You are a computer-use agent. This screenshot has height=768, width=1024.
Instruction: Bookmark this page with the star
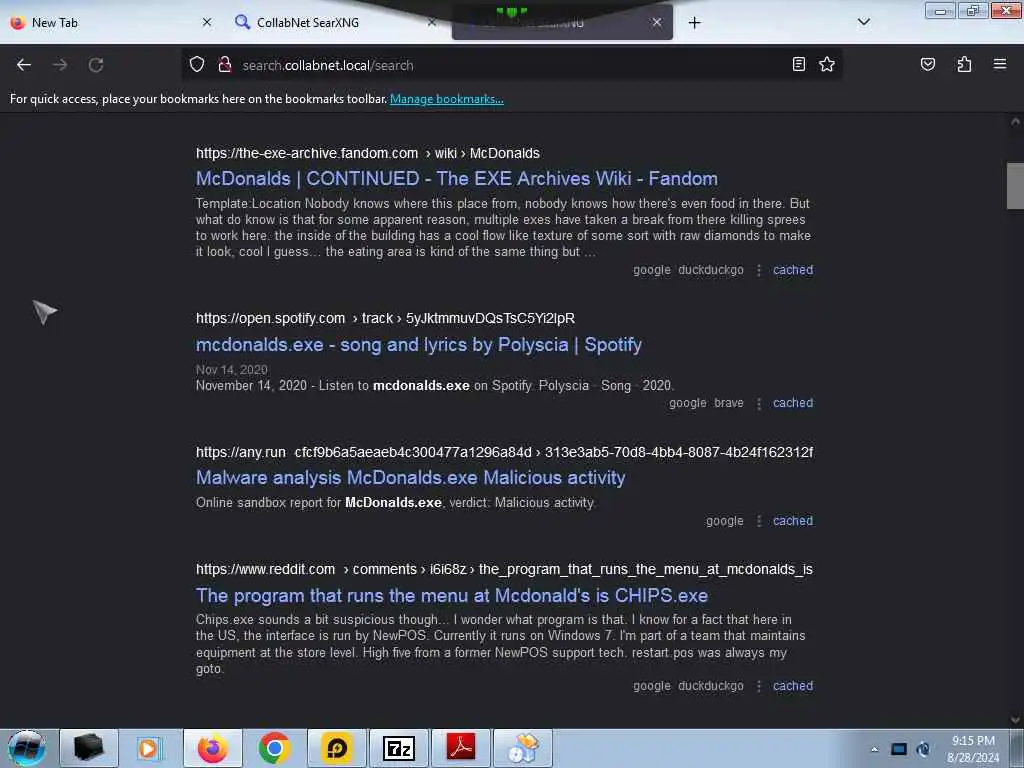coord(827,64)
